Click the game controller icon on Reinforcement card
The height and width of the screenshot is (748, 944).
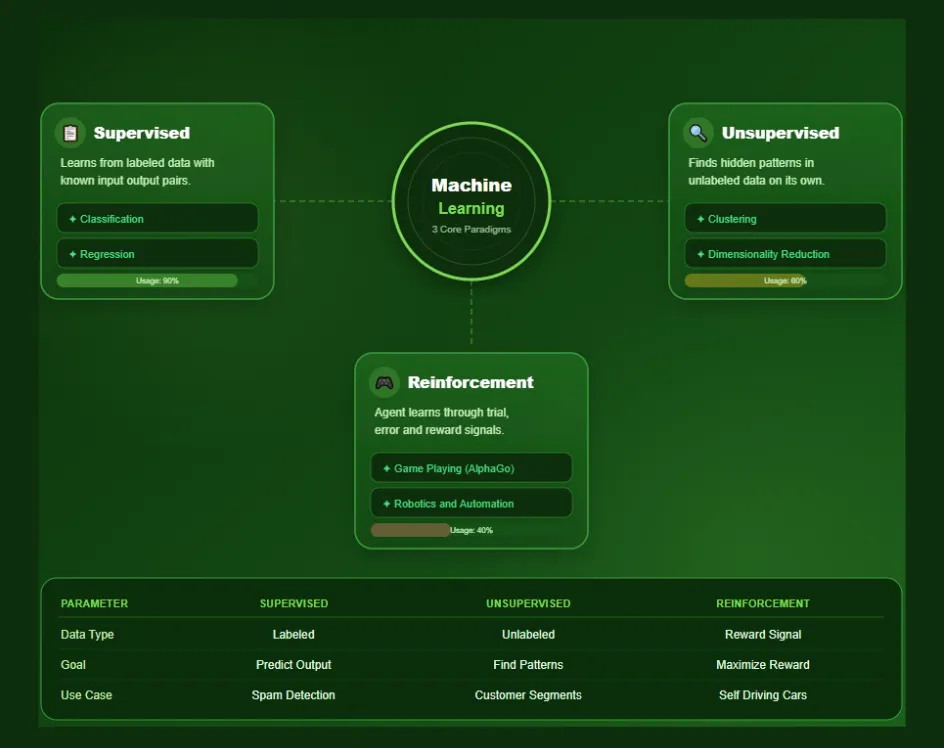383,382
